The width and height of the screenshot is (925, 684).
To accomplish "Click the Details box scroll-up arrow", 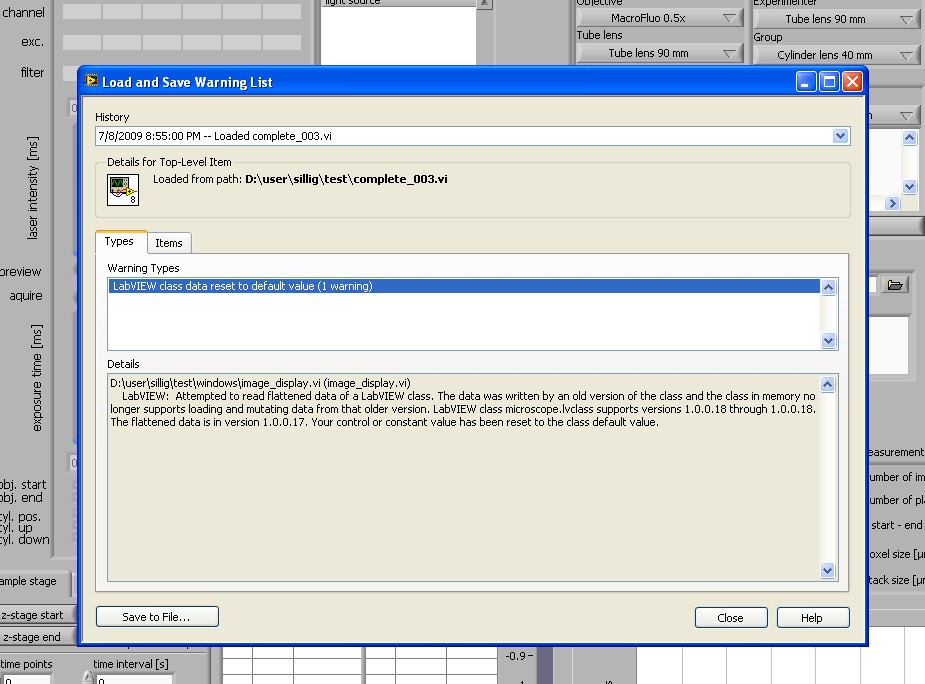I will (828, 384).
